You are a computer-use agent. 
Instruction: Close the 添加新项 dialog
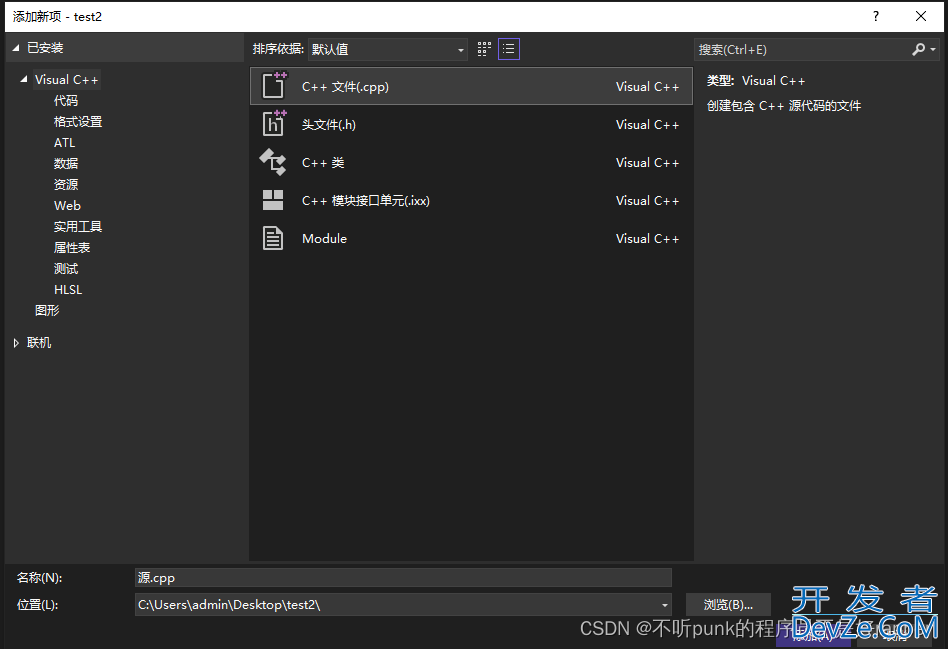point(921,16)
